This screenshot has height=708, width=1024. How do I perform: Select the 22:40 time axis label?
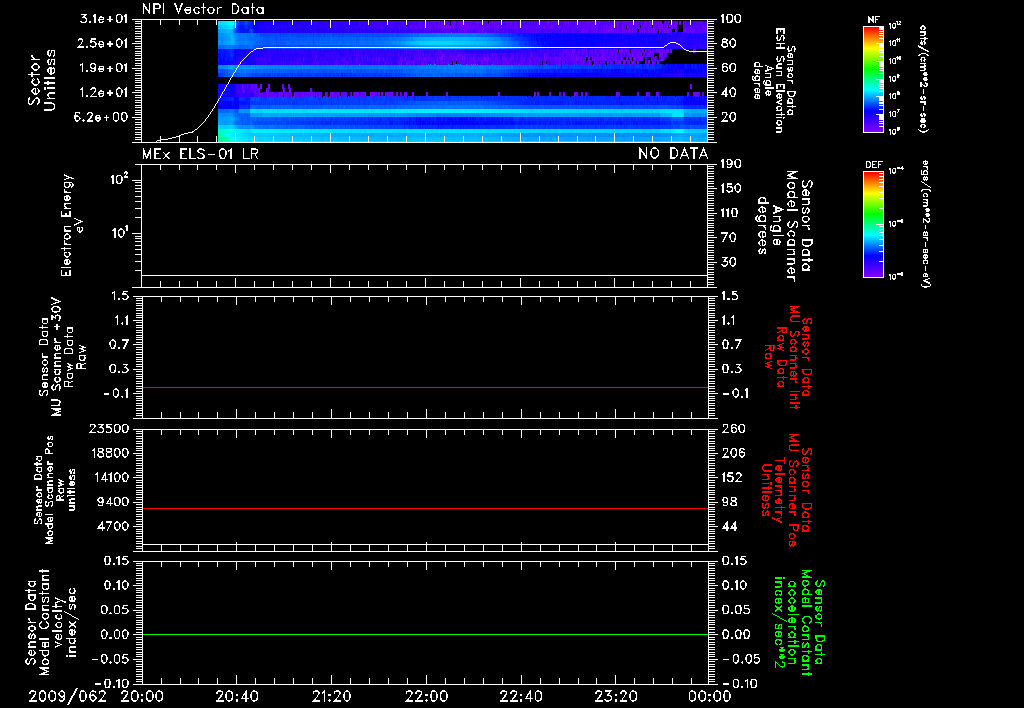521,696
